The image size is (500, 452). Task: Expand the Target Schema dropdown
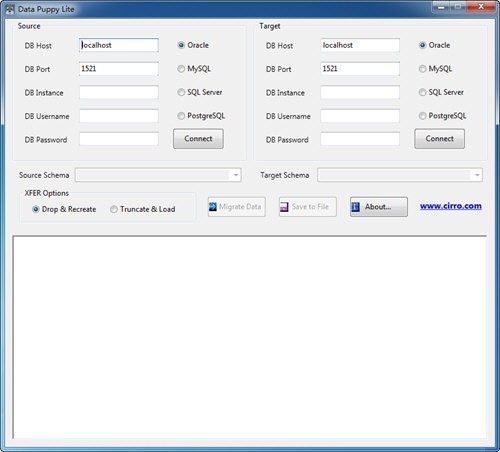pyautogui.click(x=400, y=175)
